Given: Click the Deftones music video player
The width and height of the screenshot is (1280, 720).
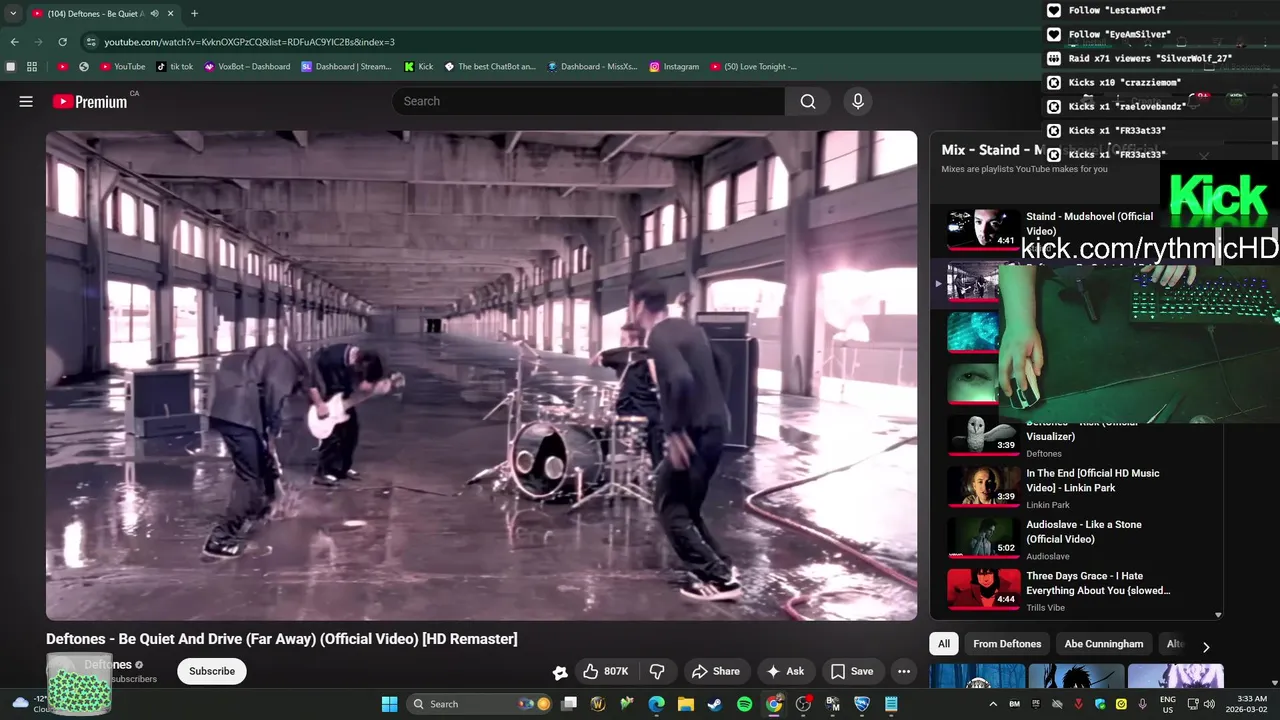Looking at the screenshot, I should pos(481,375).
